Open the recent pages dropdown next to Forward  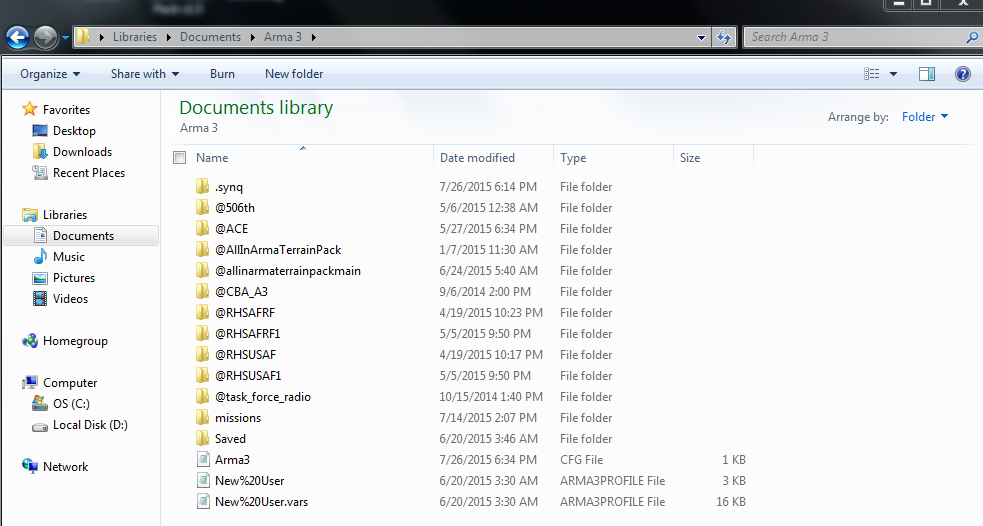65,38
